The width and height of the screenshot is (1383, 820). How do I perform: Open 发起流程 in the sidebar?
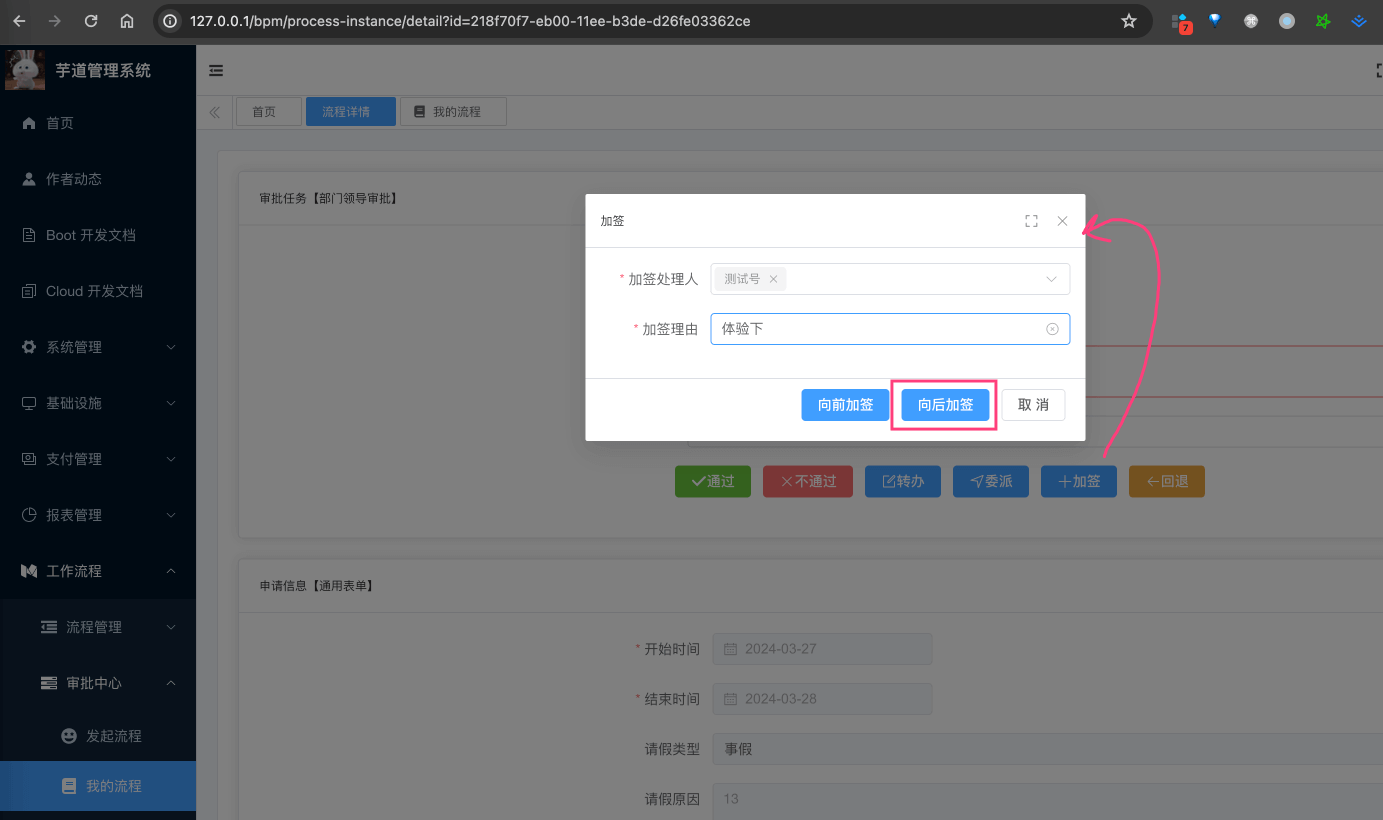tap(113, 736)
